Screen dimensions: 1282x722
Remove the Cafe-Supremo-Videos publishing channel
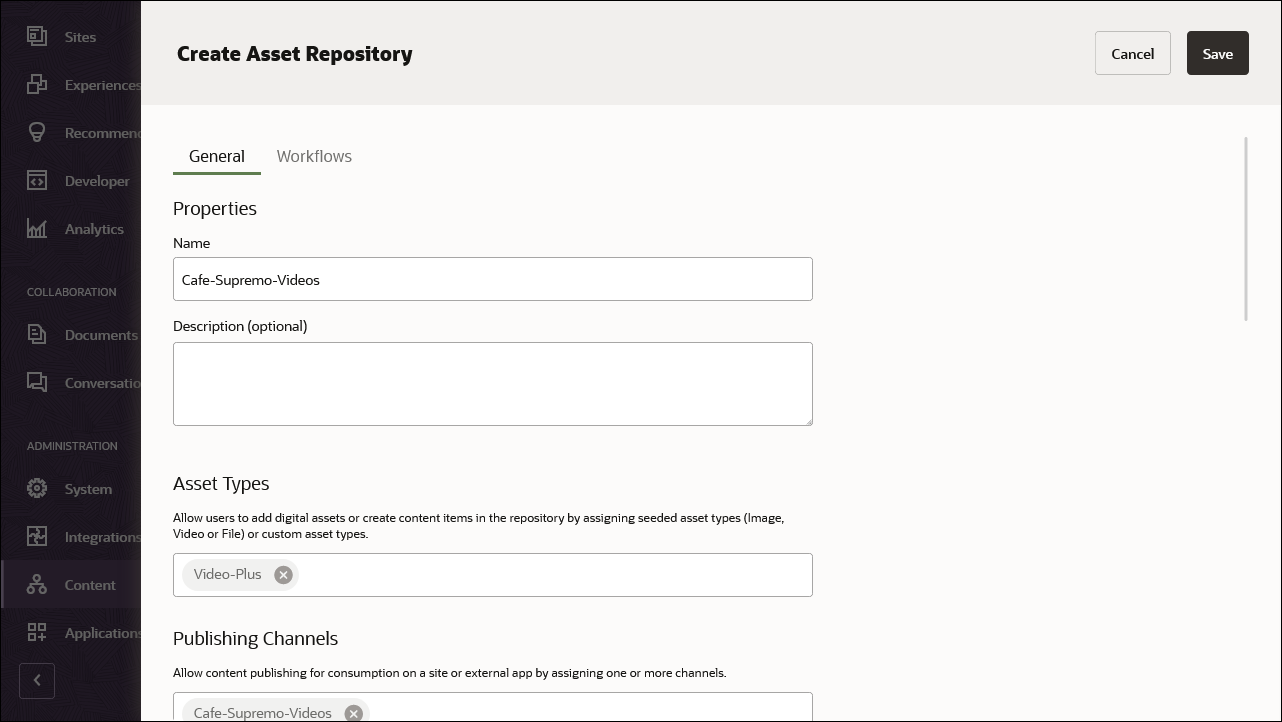coord(353,712)
